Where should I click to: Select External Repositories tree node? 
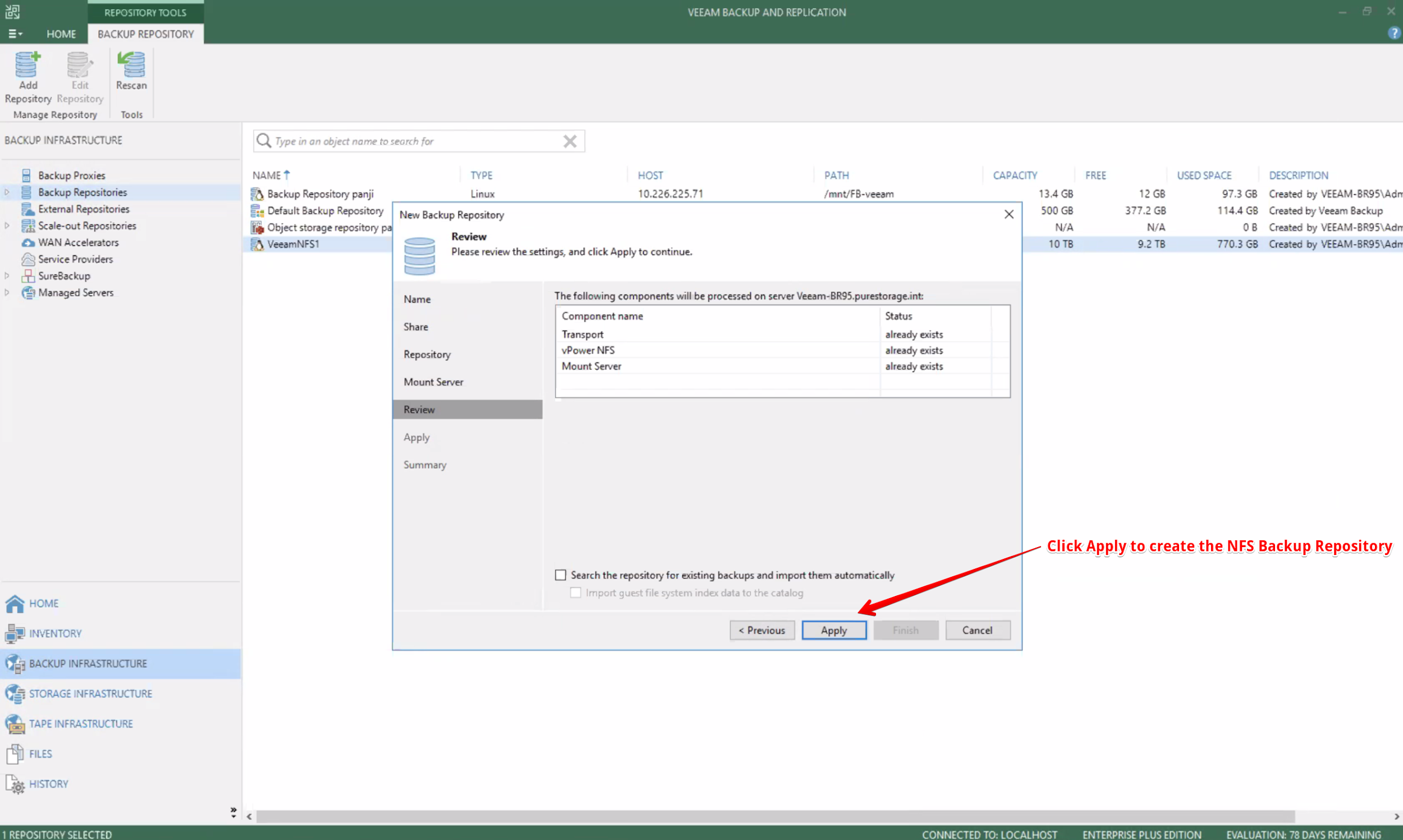point(83,209)
